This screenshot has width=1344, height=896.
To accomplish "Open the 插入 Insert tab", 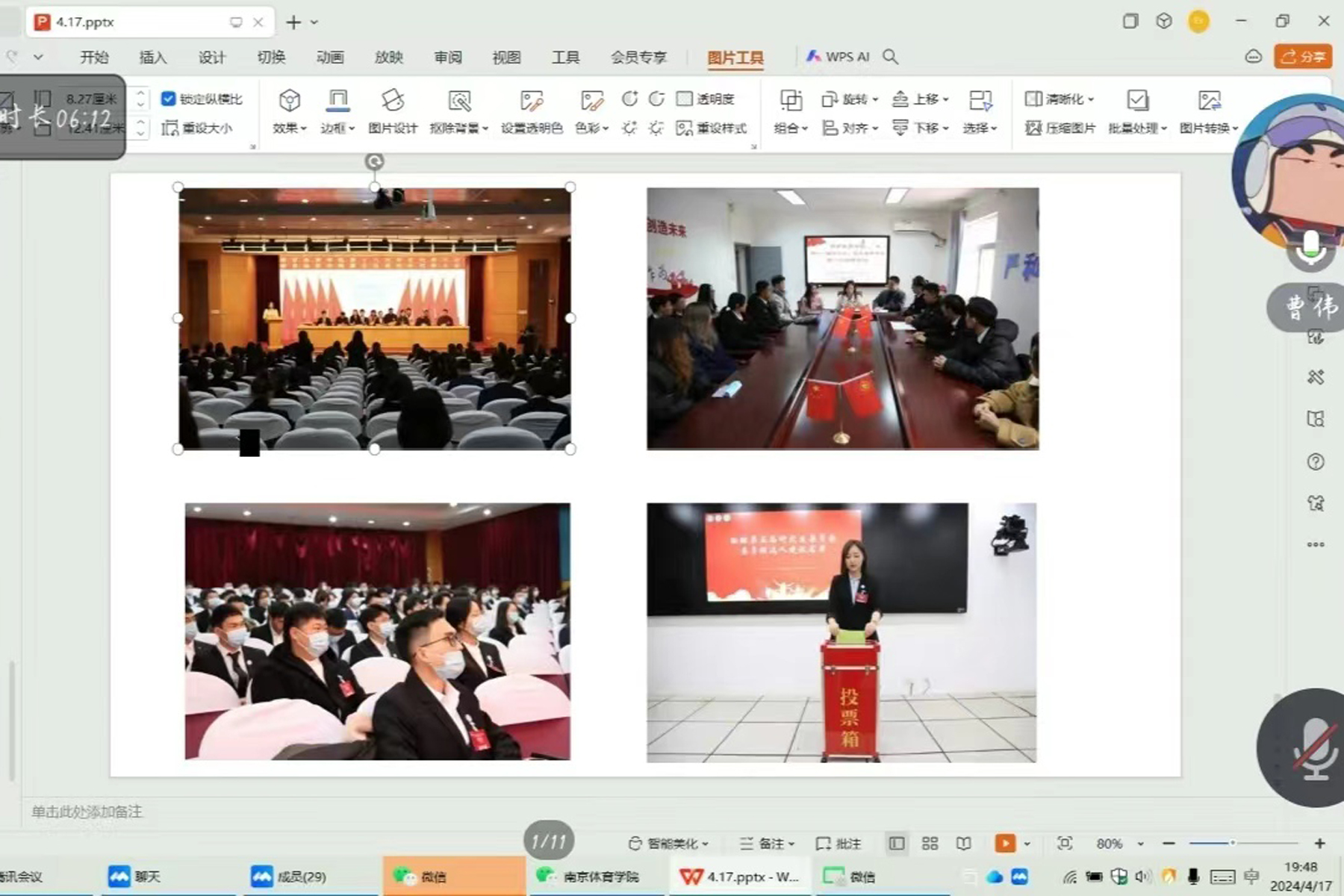I will pyautogui.click(x=153, y=57).
